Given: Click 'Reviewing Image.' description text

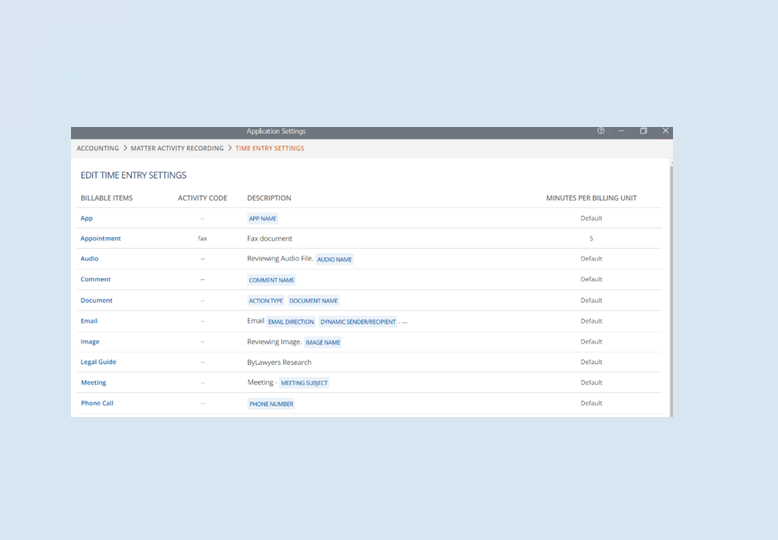Looking at the screenshot, I should coord(274,342).
